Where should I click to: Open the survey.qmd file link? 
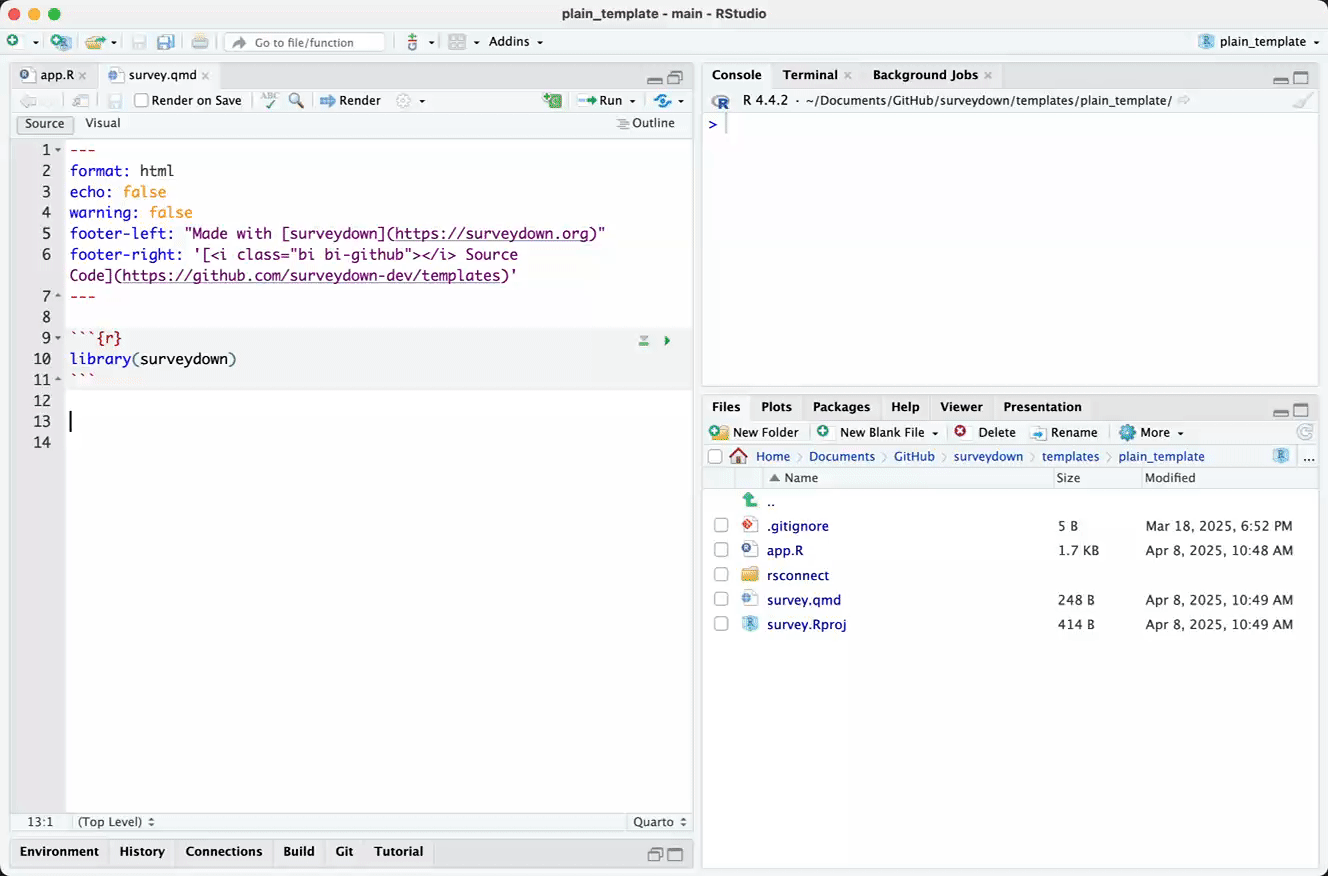pos(803,600)
